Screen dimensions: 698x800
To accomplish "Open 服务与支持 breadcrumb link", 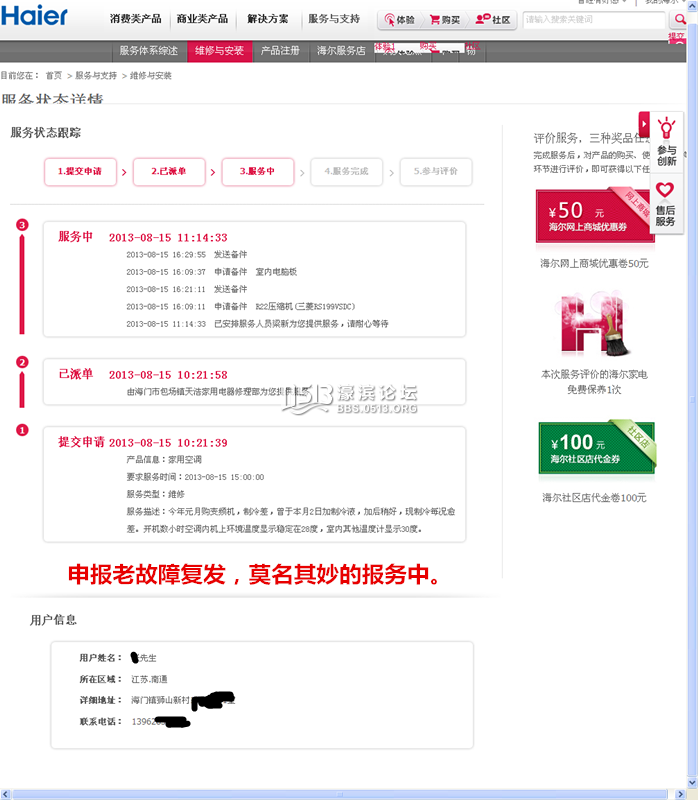I will [96, 76].
